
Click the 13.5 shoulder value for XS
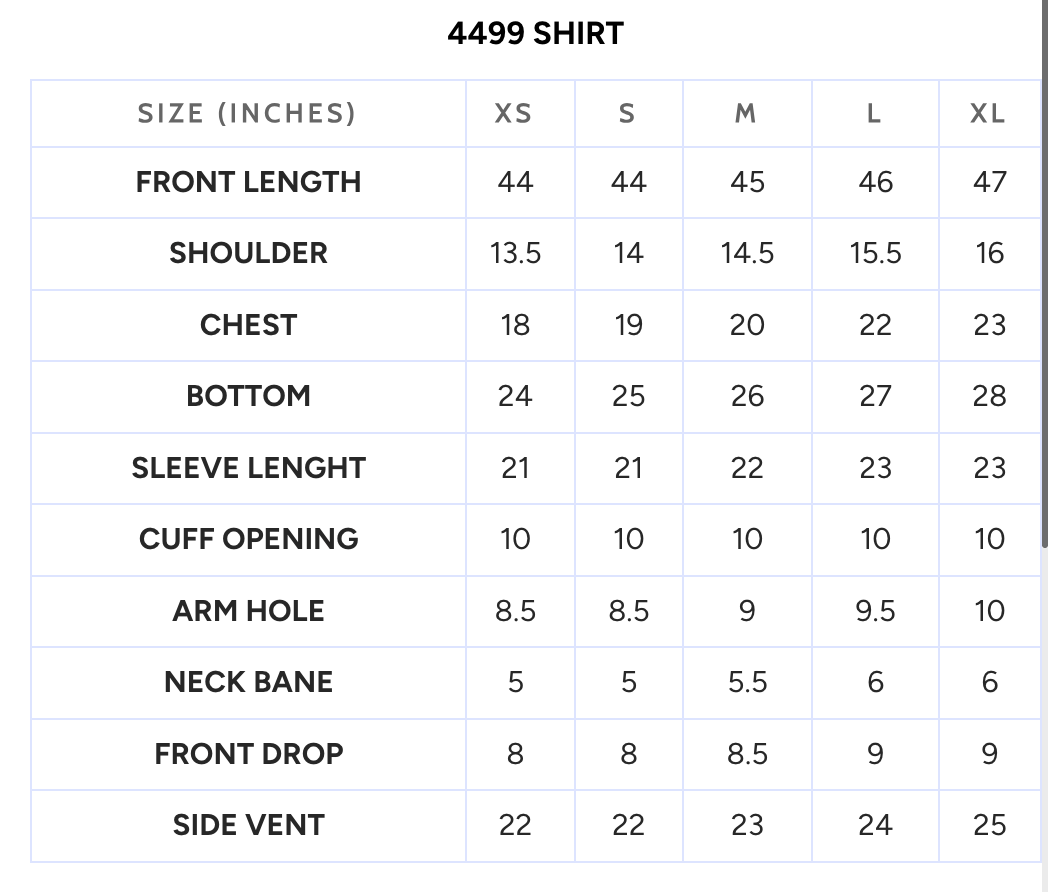[x=516, y=253]
